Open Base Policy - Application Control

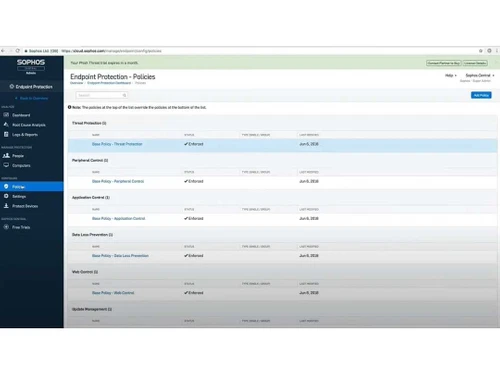click(x=118, y=218)
